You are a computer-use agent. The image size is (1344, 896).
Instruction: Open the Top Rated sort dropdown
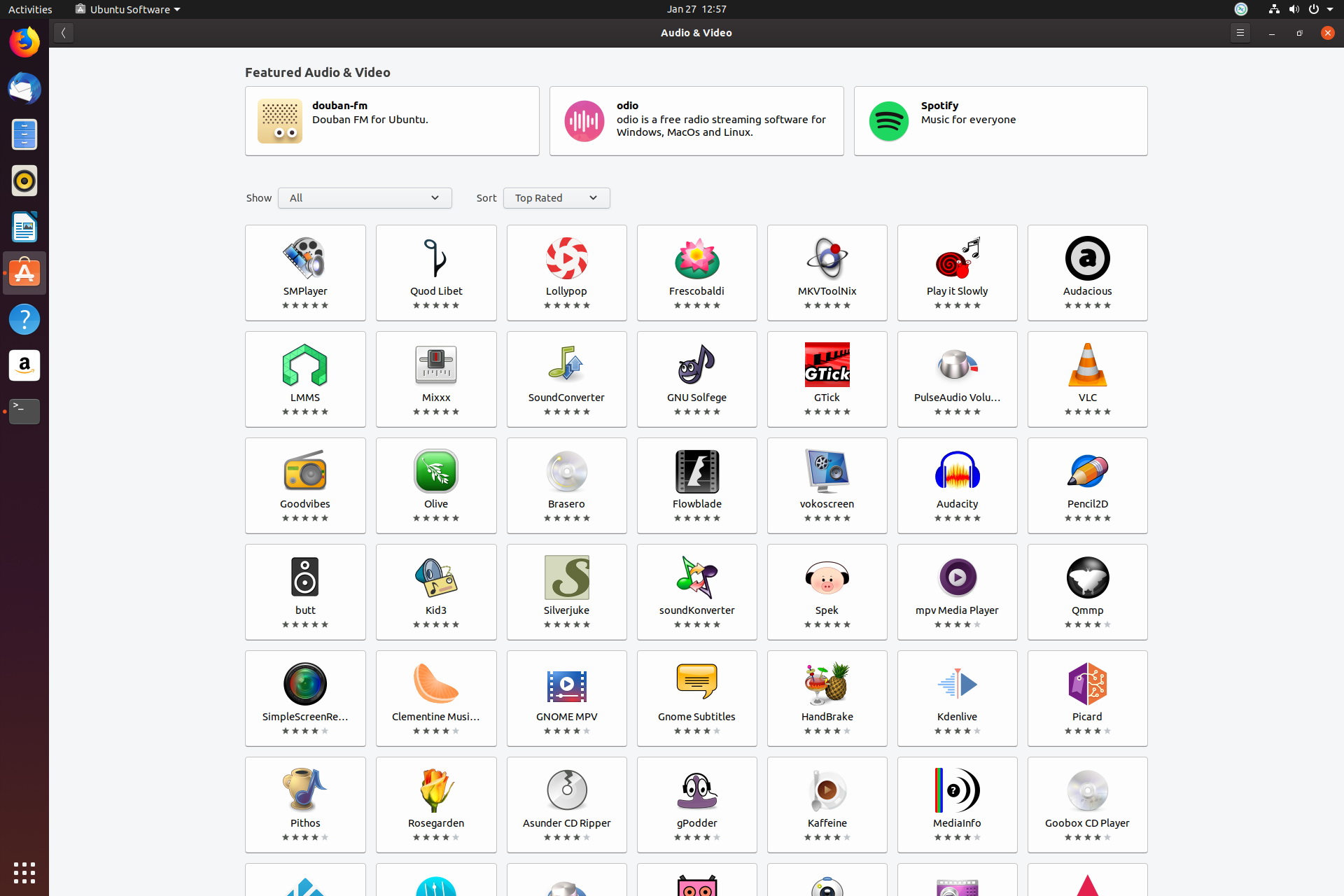tap(556, 198)
